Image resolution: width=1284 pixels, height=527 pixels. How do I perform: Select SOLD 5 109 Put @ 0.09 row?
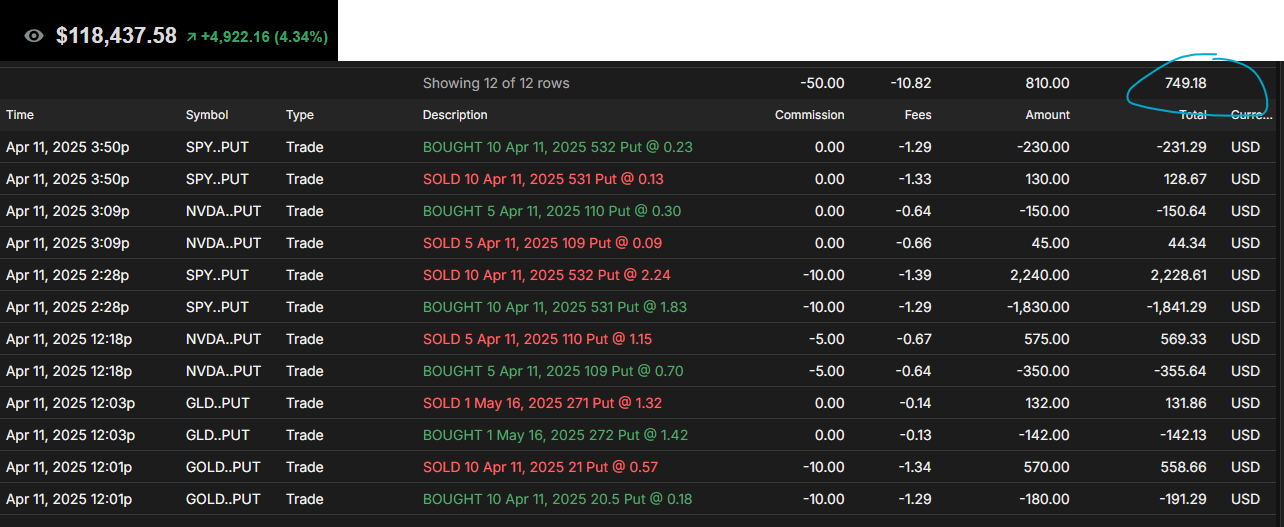[542, 243]
